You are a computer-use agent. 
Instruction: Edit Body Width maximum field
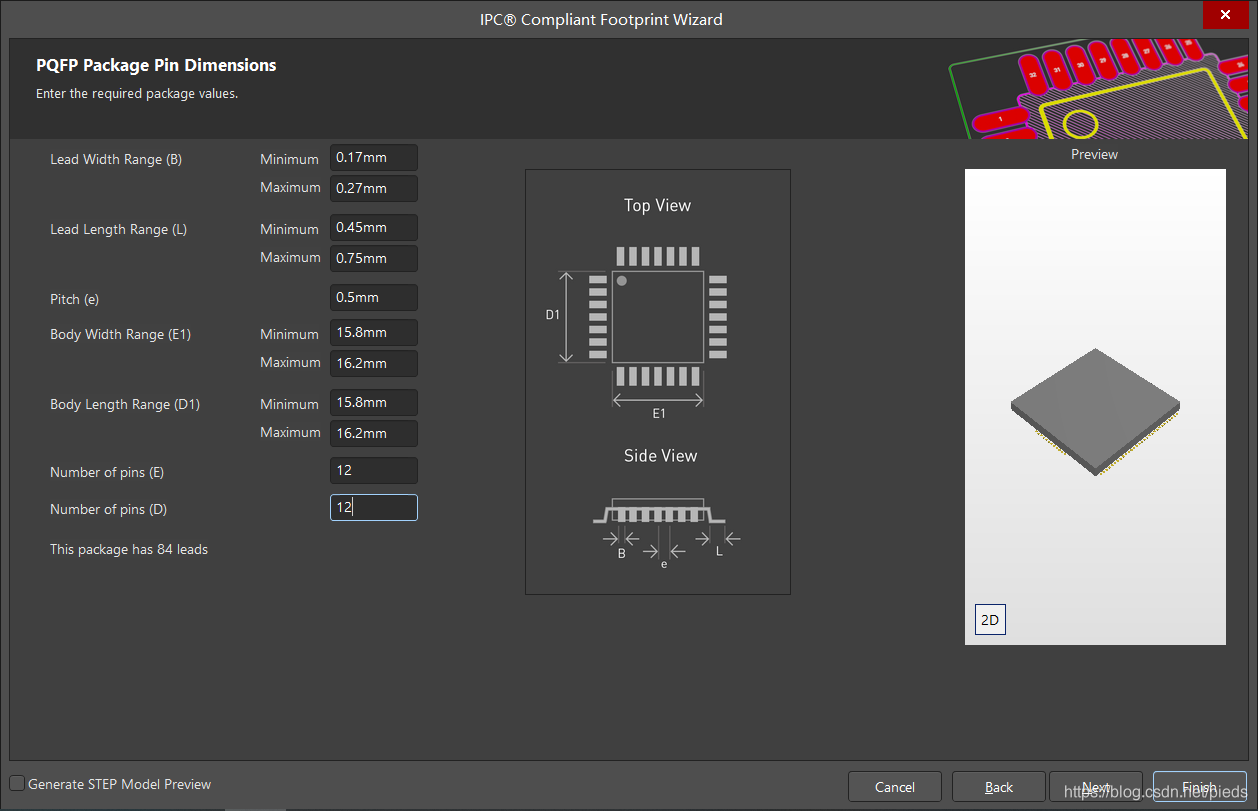pyautogui.click(x=373, y=363)
